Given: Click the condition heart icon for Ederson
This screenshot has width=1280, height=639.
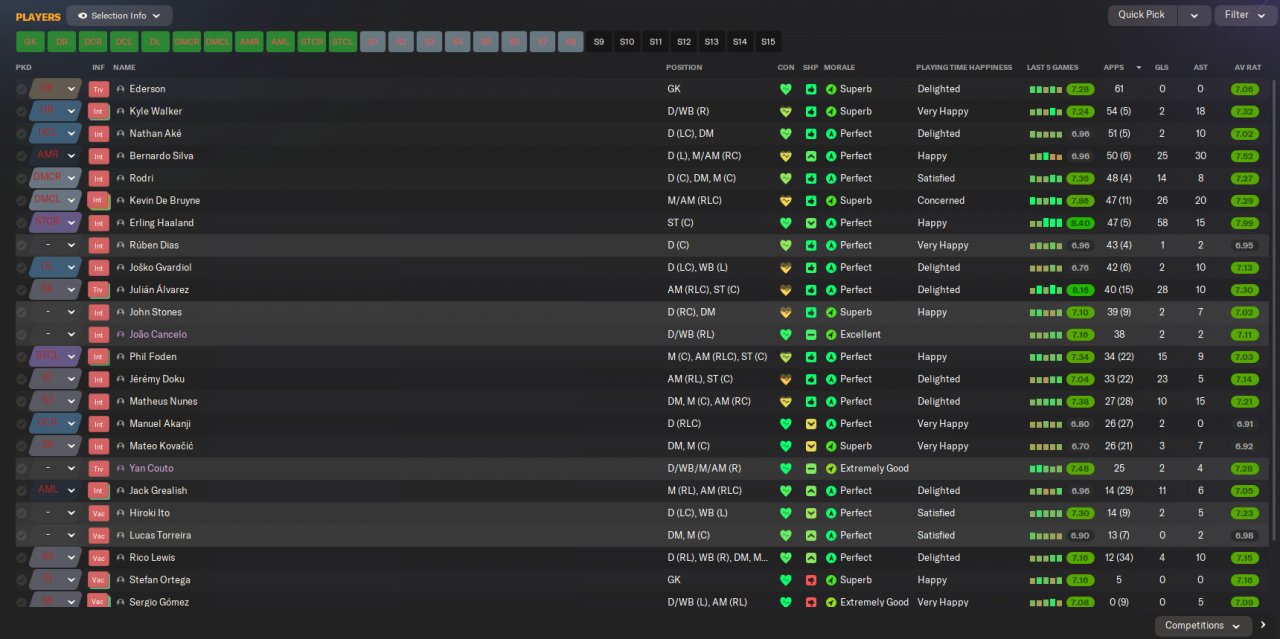Looking at the screenshot, I should pos(786,89).
